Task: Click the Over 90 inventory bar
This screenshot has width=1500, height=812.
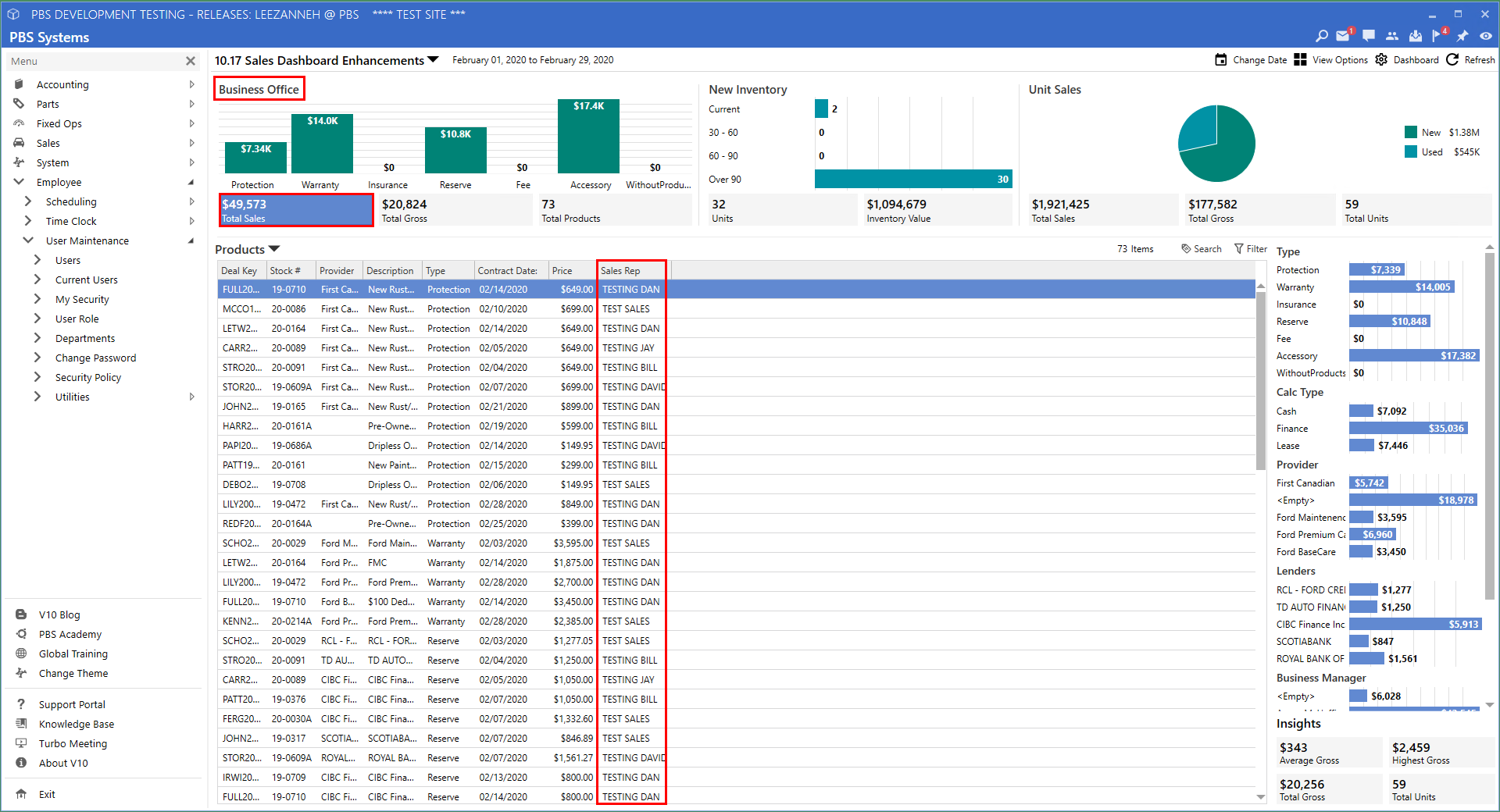Action: coord(913,179)
